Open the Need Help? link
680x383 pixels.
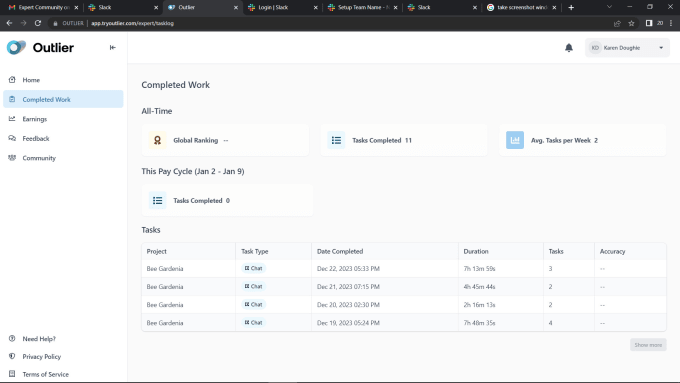point(39,339)
